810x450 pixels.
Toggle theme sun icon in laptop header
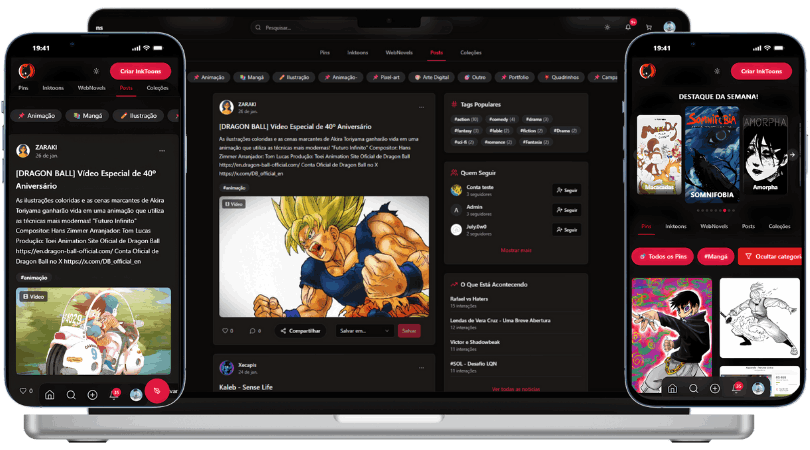pos(607,27)
